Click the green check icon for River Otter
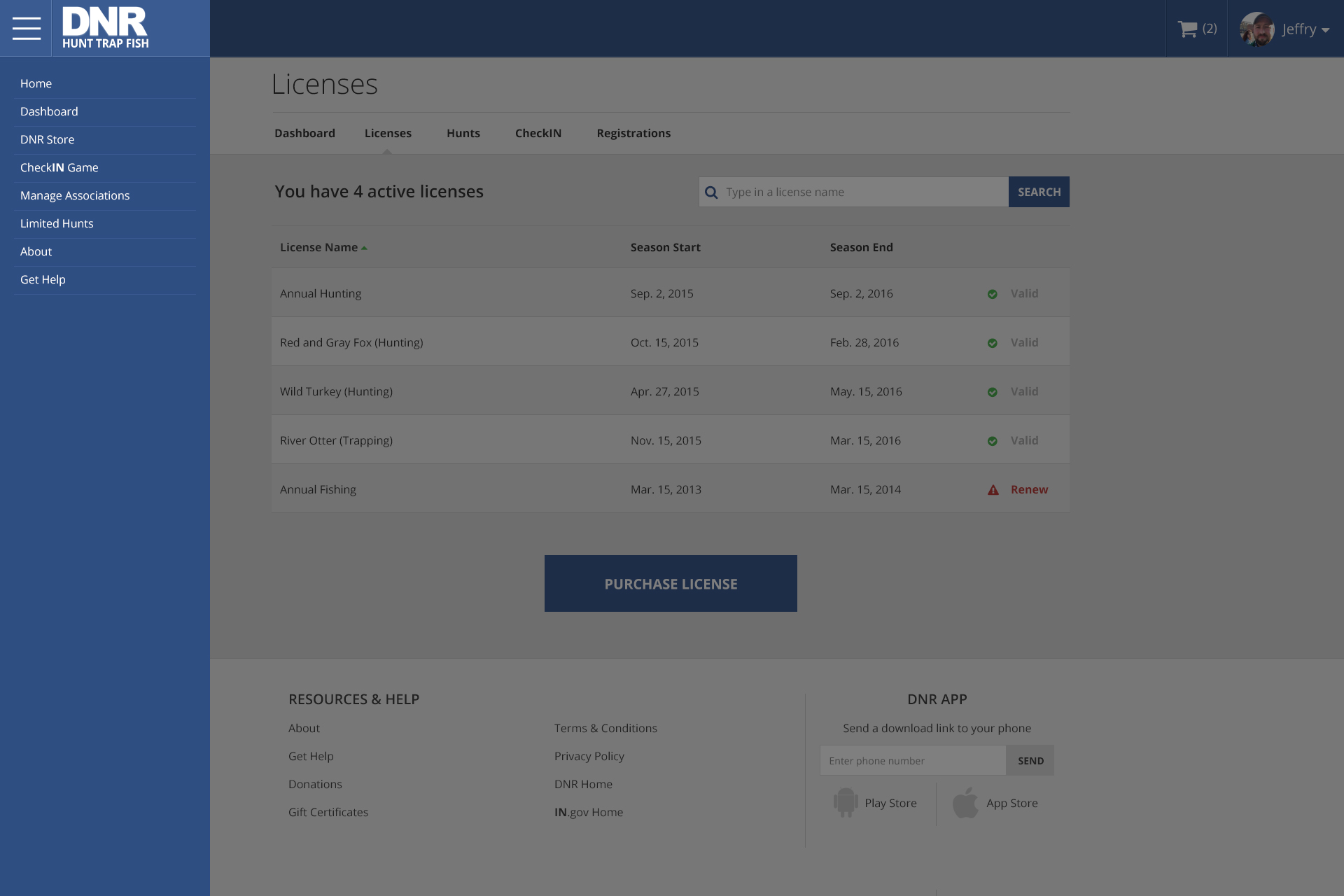Viewport: 1344px width, 896px height. (x=992, y=441)
